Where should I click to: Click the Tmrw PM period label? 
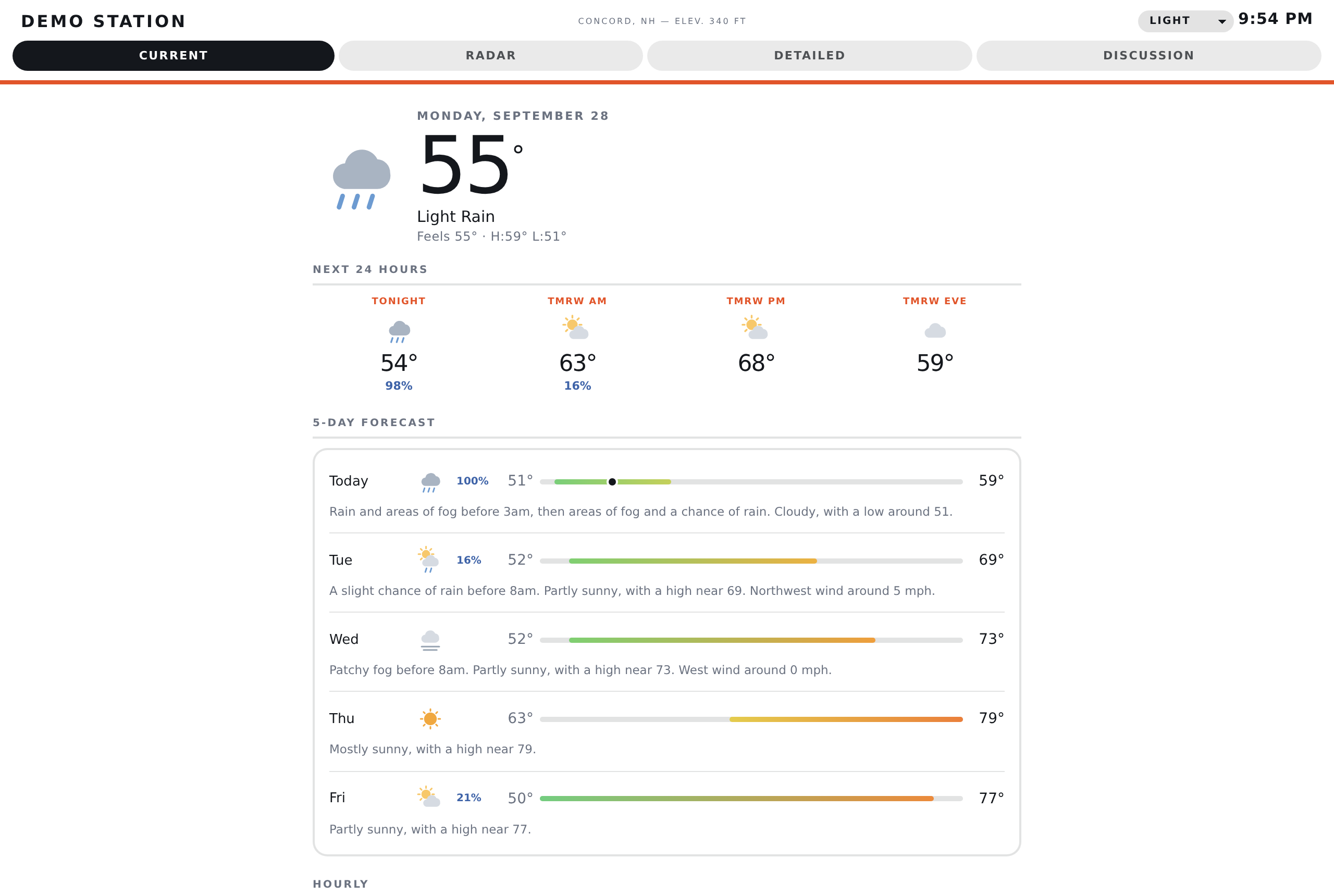[x=756, y=301]
